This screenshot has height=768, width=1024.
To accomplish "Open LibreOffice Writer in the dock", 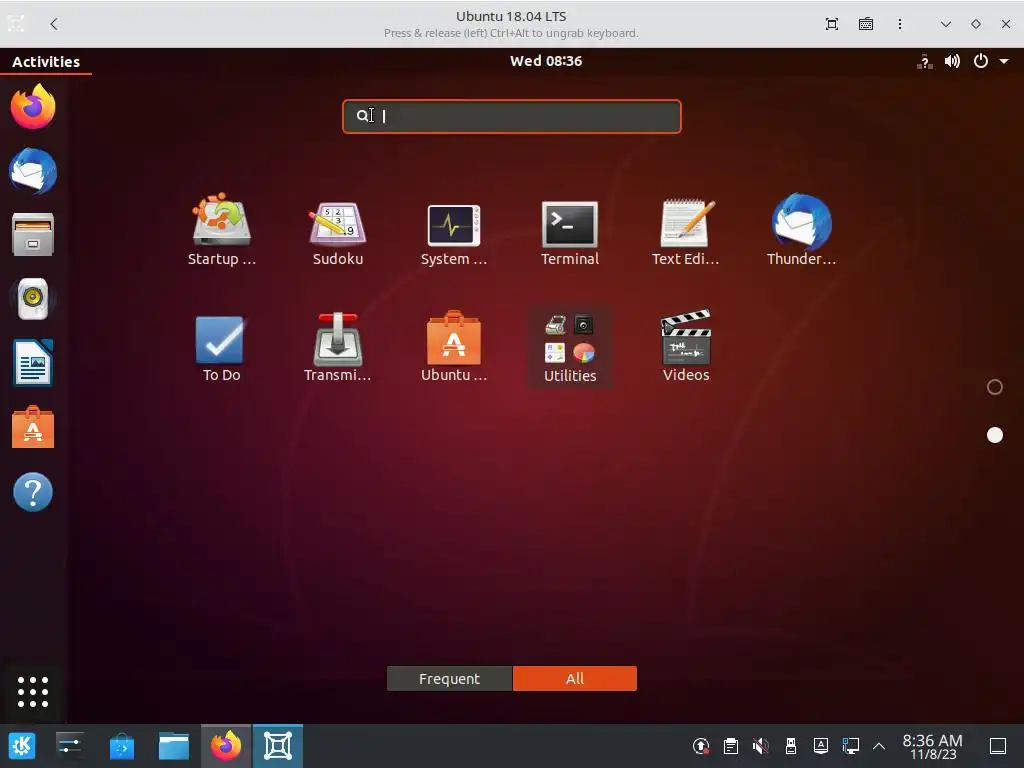I will pyautogui.click(x=33, y=362).
